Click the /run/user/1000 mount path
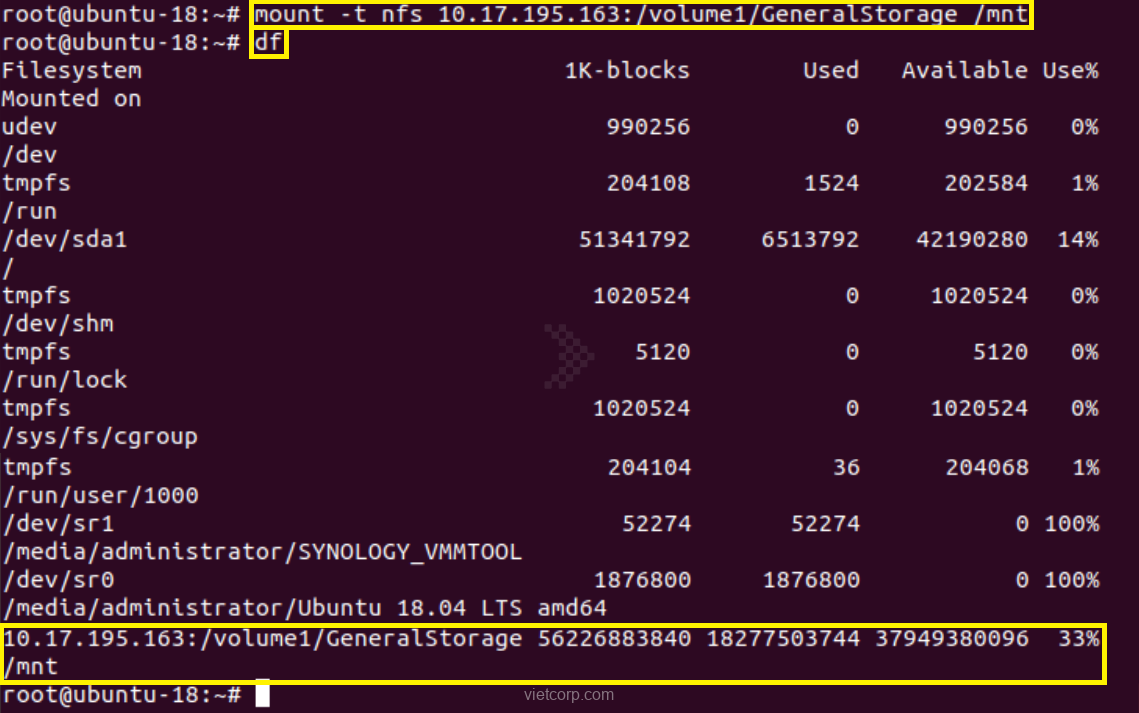Image resolution: width=1139 pixels, height=713 pixels. tap(100, 495)
